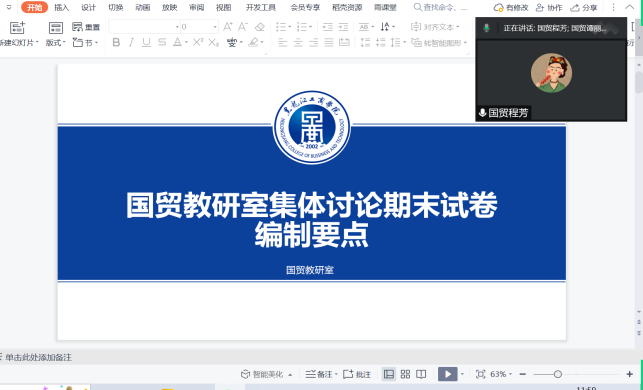Switch to the 动画 tab
The width and height of the screenshot is (643, 390).
(142, 7)
